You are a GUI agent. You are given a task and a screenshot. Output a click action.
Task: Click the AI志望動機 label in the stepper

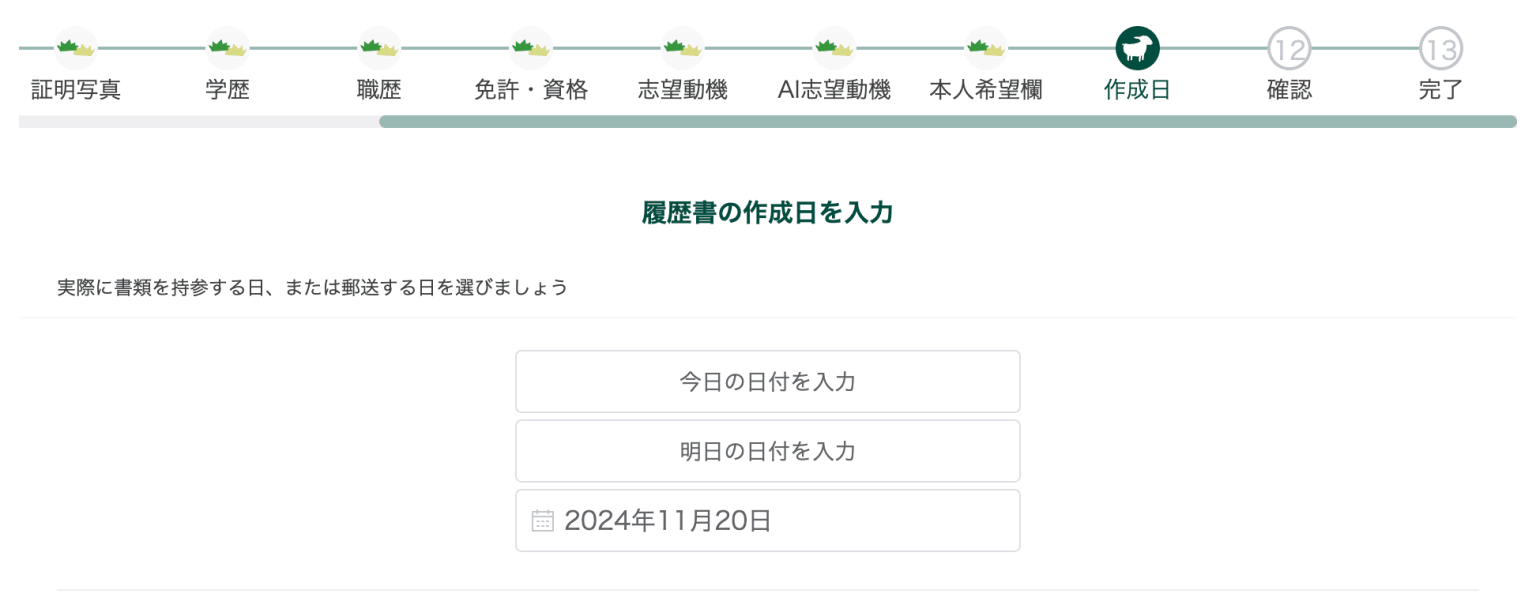834,89
